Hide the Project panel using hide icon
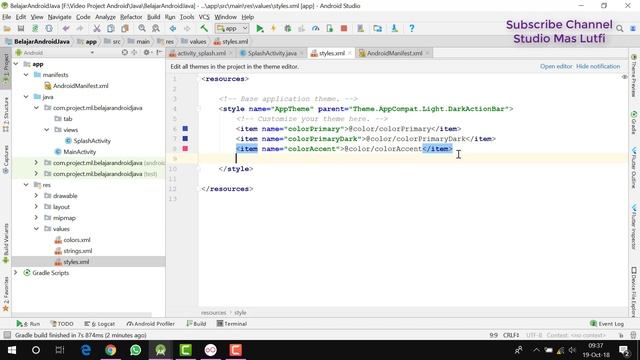The height and width of the screenshot is (360, 640). [159, 53]
